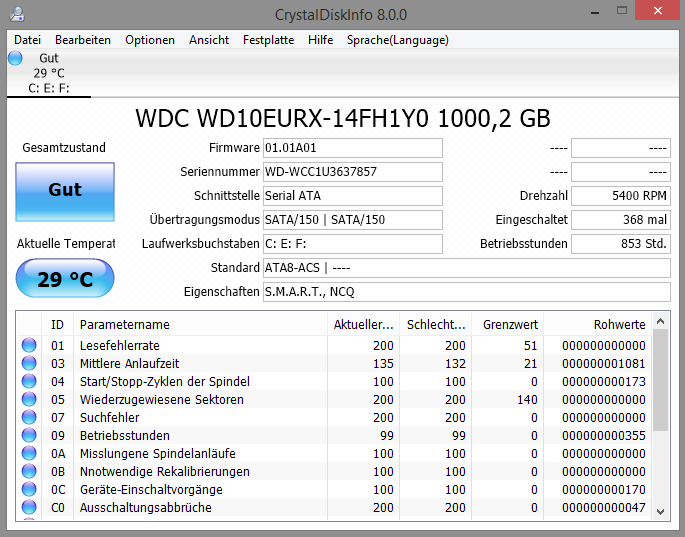685x537 pixels.
Task: Click the Aktueller... column header
Action: [363, 325]
